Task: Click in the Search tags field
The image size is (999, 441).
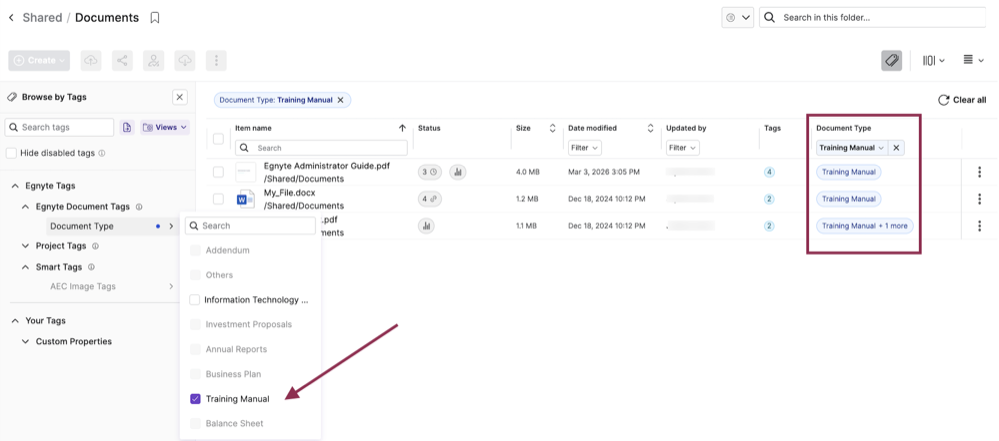Action: [59, 127]
